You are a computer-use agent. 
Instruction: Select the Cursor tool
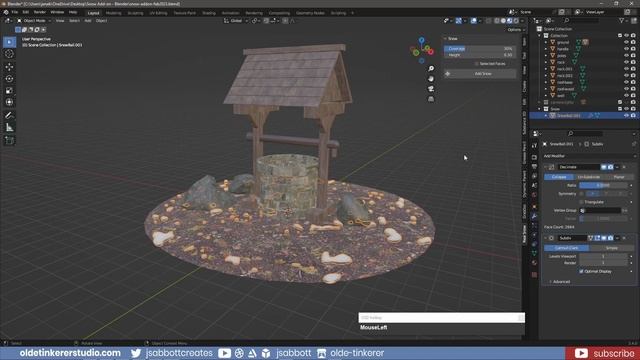point(9,54)
